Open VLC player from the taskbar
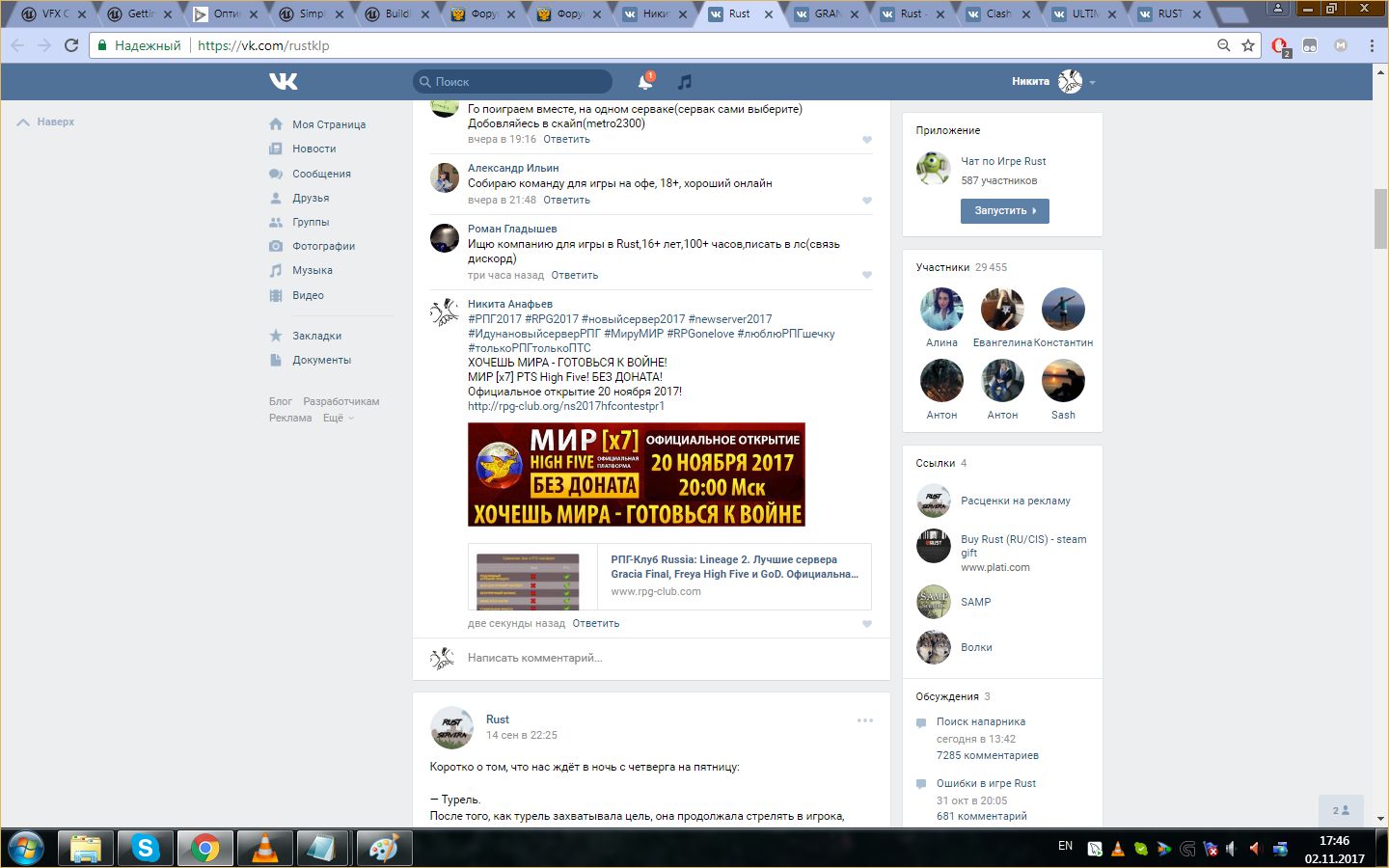 [x=264, y=848]
